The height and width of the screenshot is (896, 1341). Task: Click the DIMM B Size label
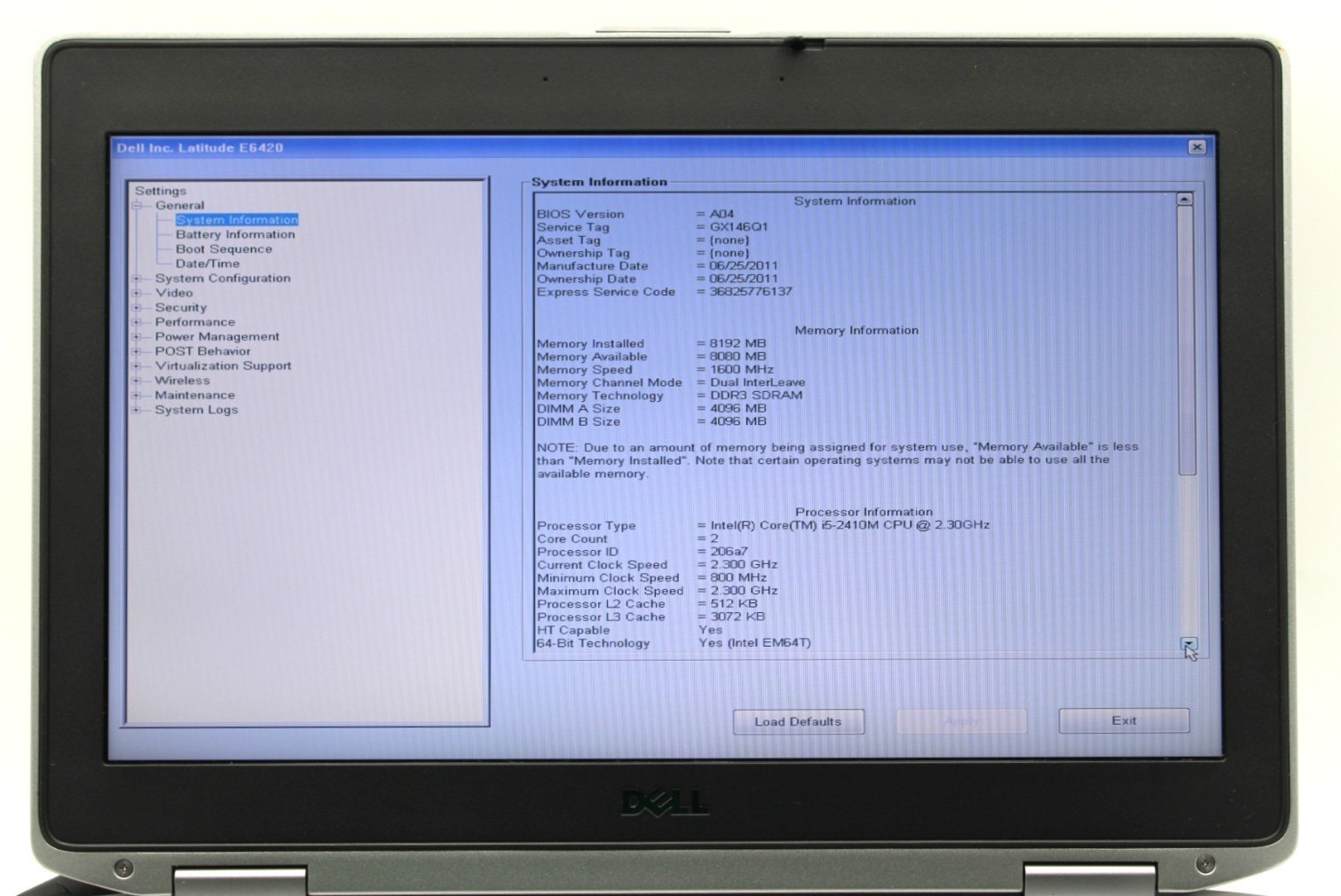tap(579, 422)
